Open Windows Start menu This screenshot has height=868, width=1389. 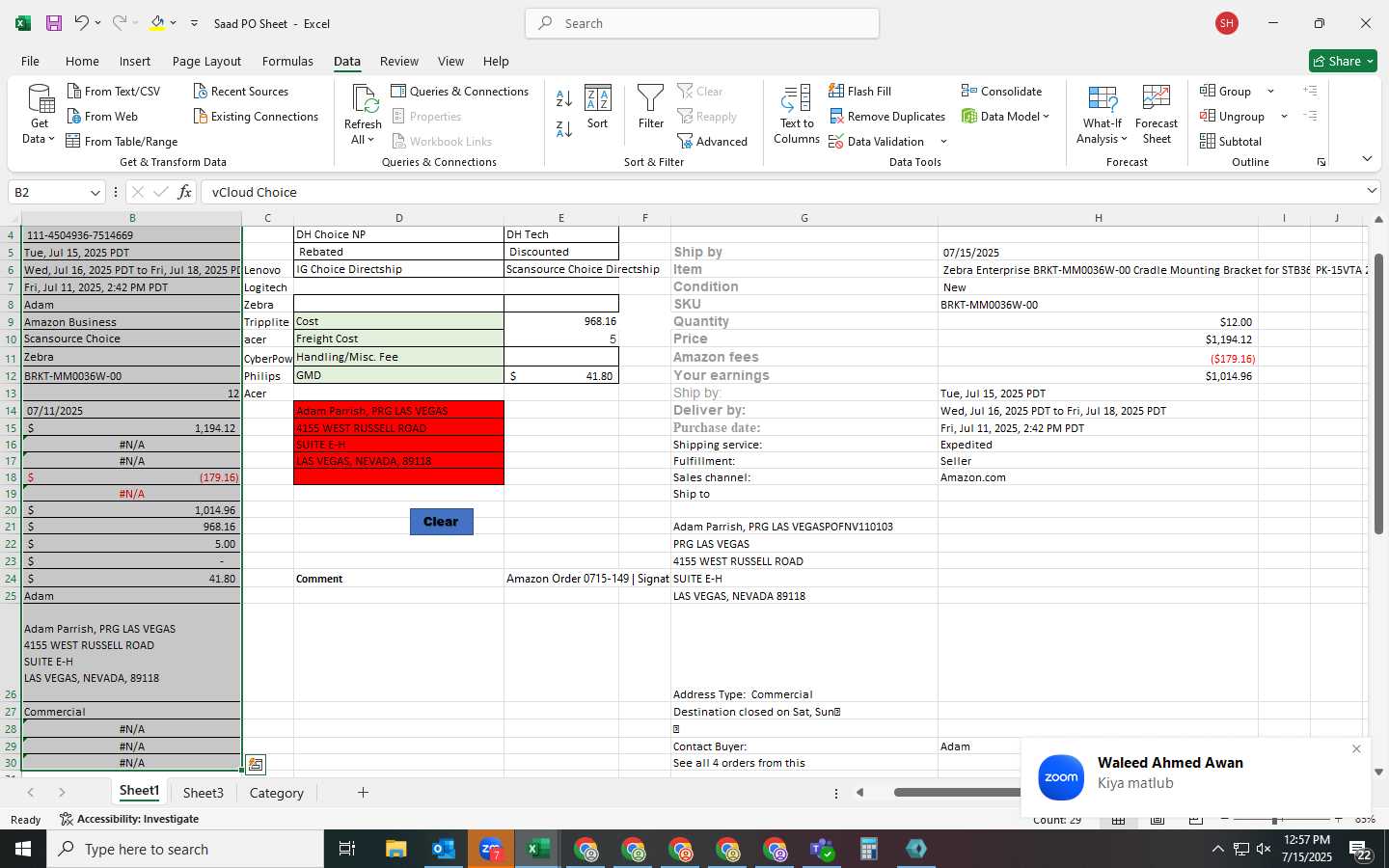pos(23,849)
